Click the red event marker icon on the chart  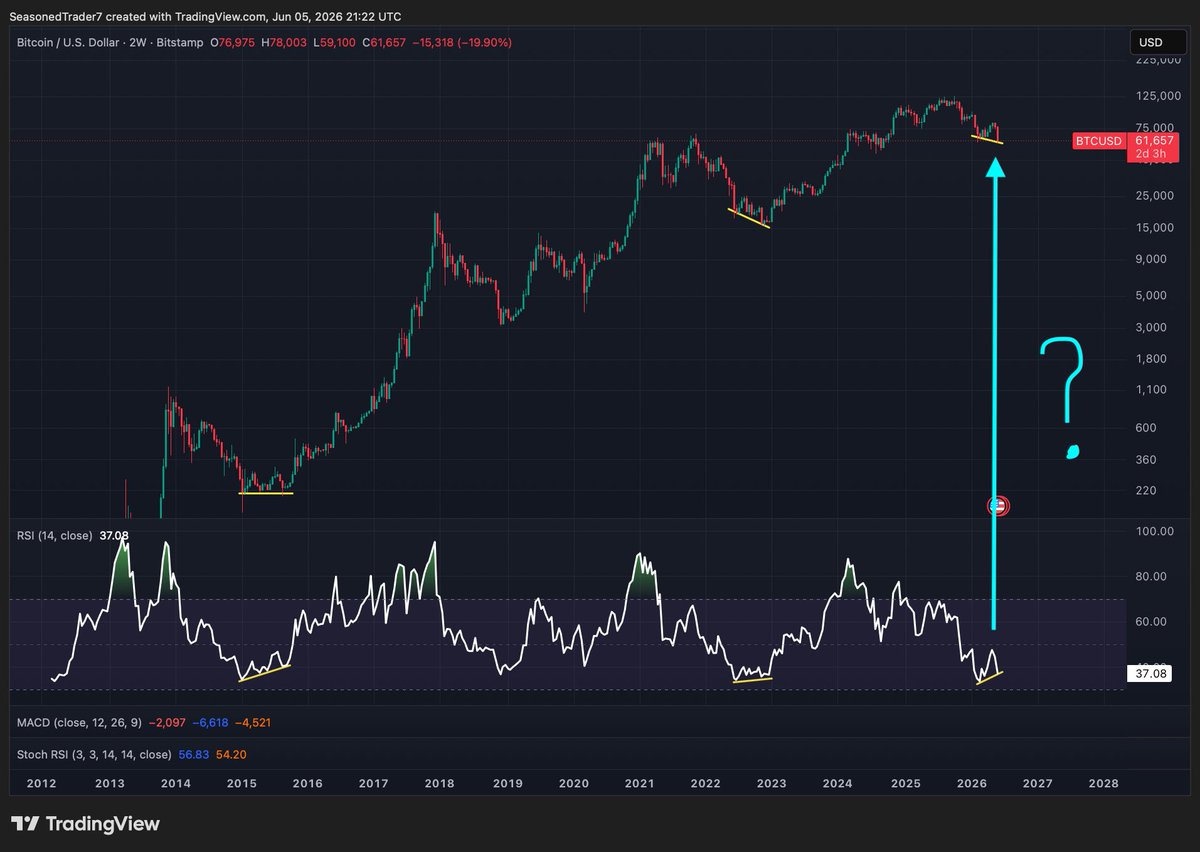(998, 506)
